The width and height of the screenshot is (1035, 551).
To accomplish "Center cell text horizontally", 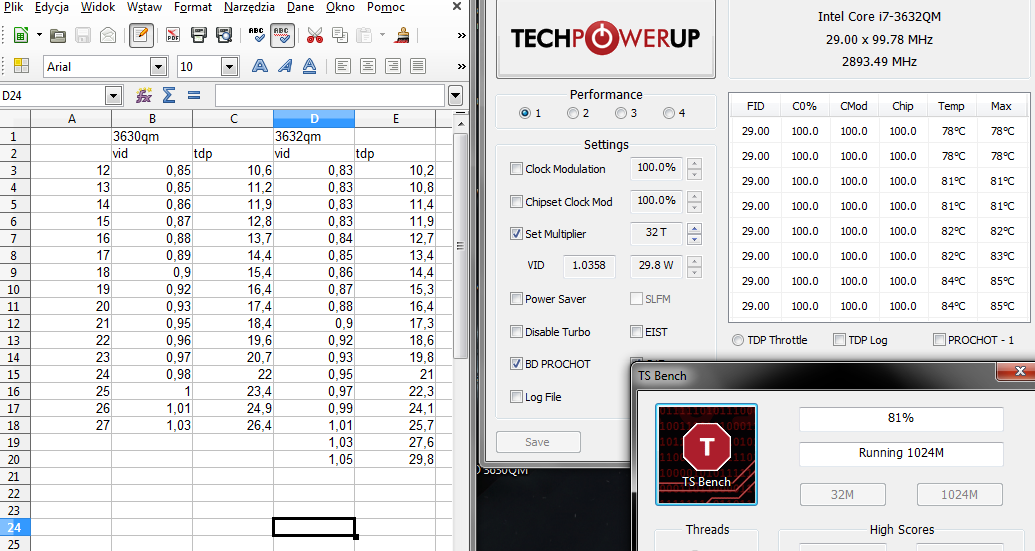I will (x=368, y=66).
